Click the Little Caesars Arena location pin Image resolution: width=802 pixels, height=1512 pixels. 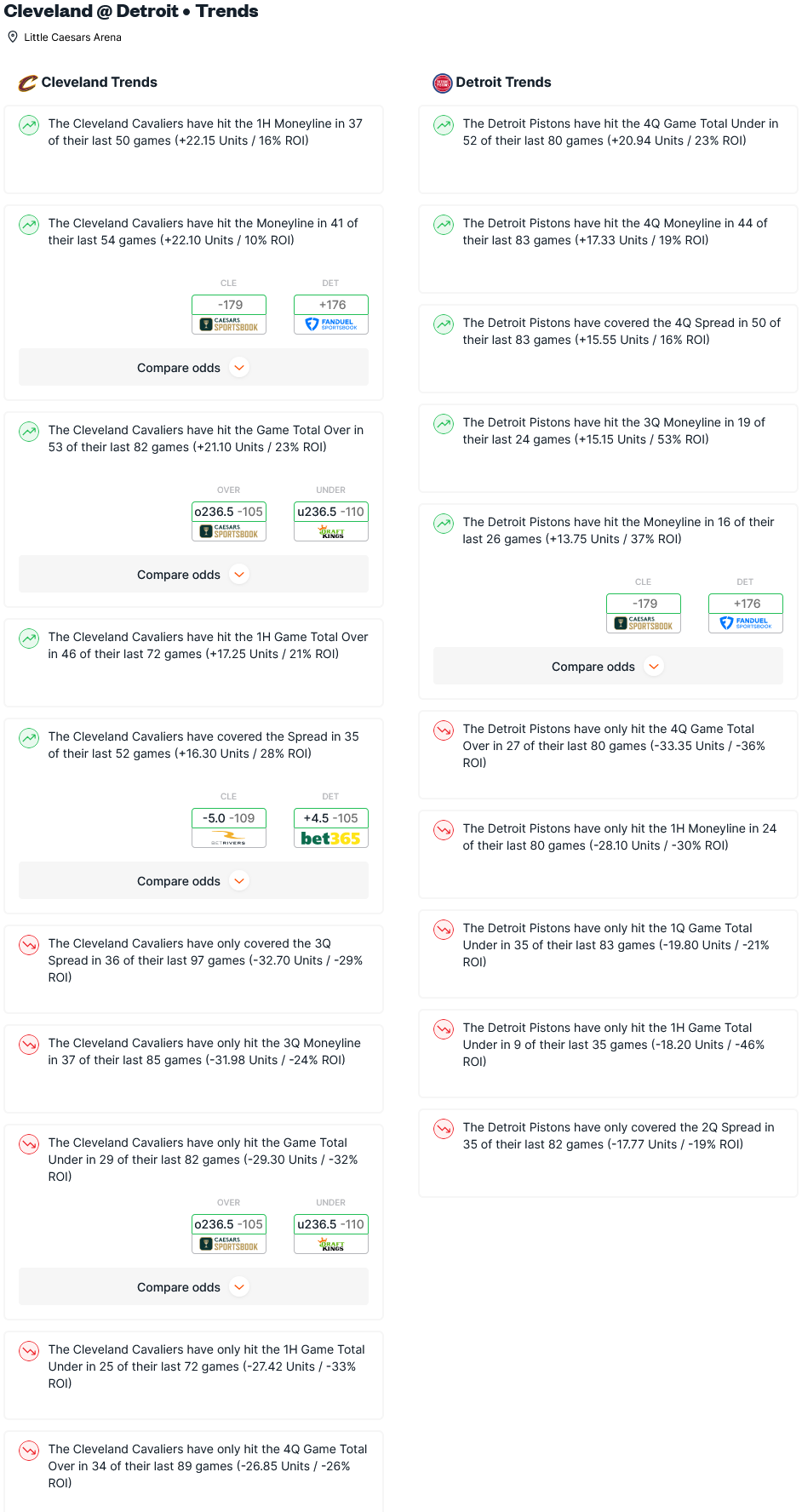(x=13, y=37)
